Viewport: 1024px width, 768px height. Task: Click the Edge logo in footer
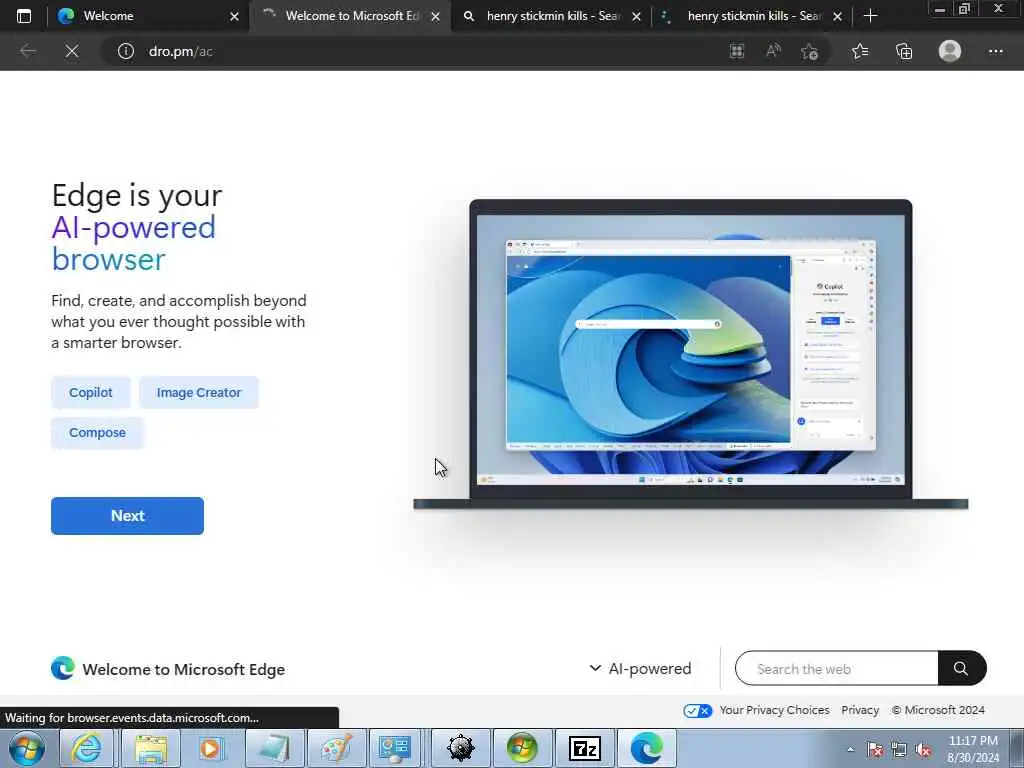point(63,668)
